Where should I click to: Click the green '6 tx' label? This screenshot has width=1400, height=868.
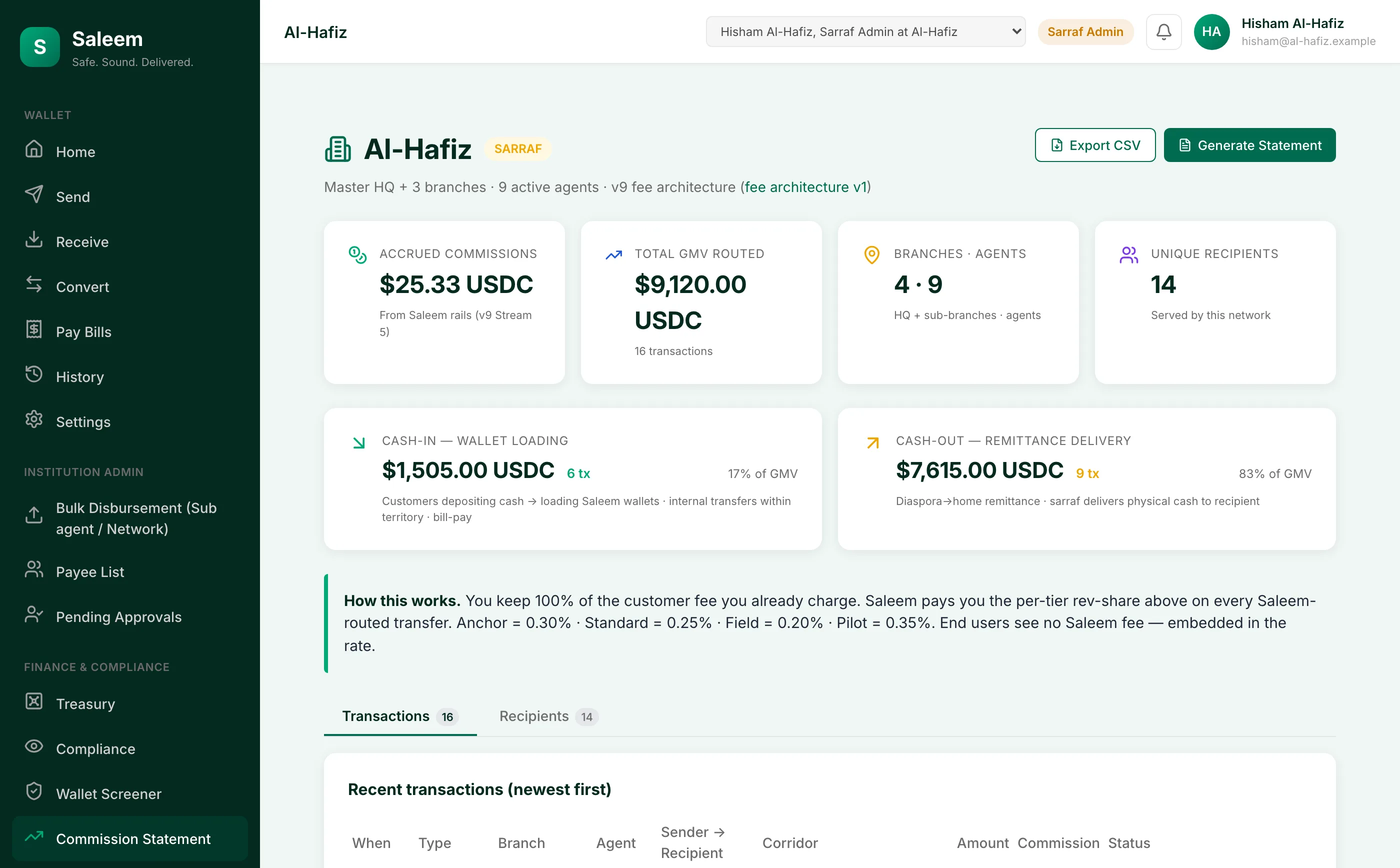pos(578,473)
